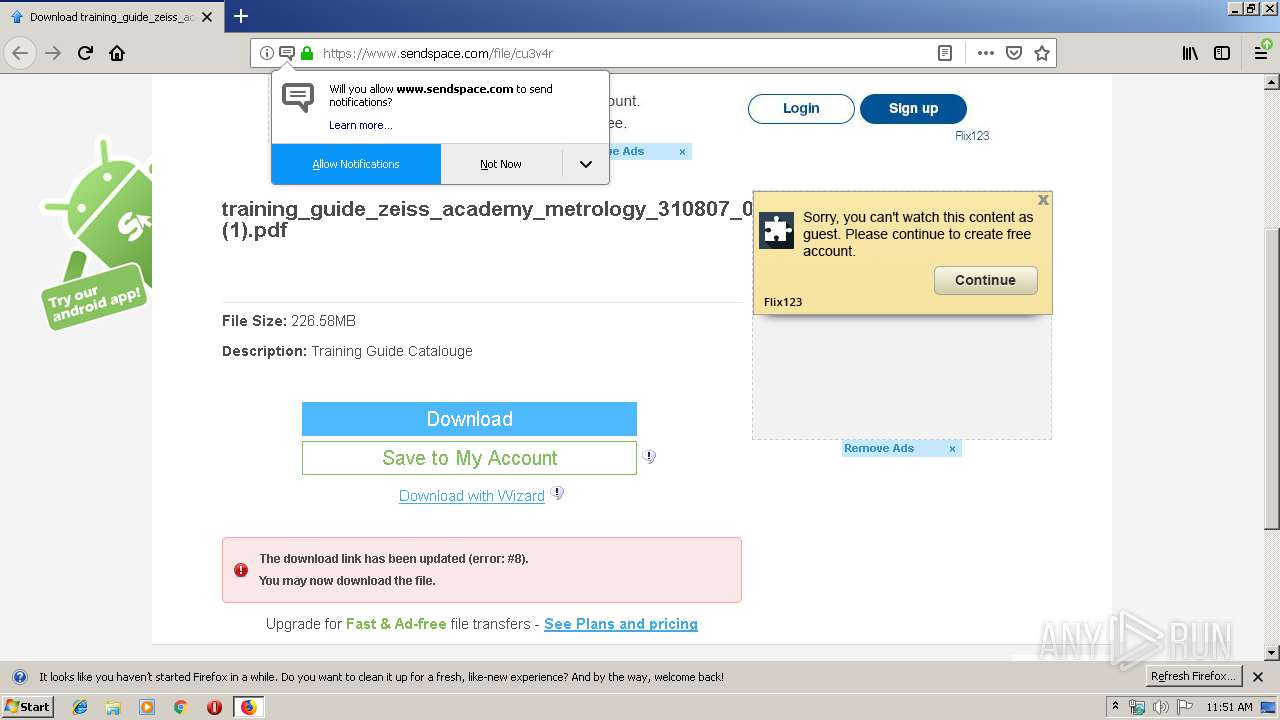The height and width of the screenshot is (720, 1280).
Task: Allow Notifications for sendspace
Action: [356, 164]
